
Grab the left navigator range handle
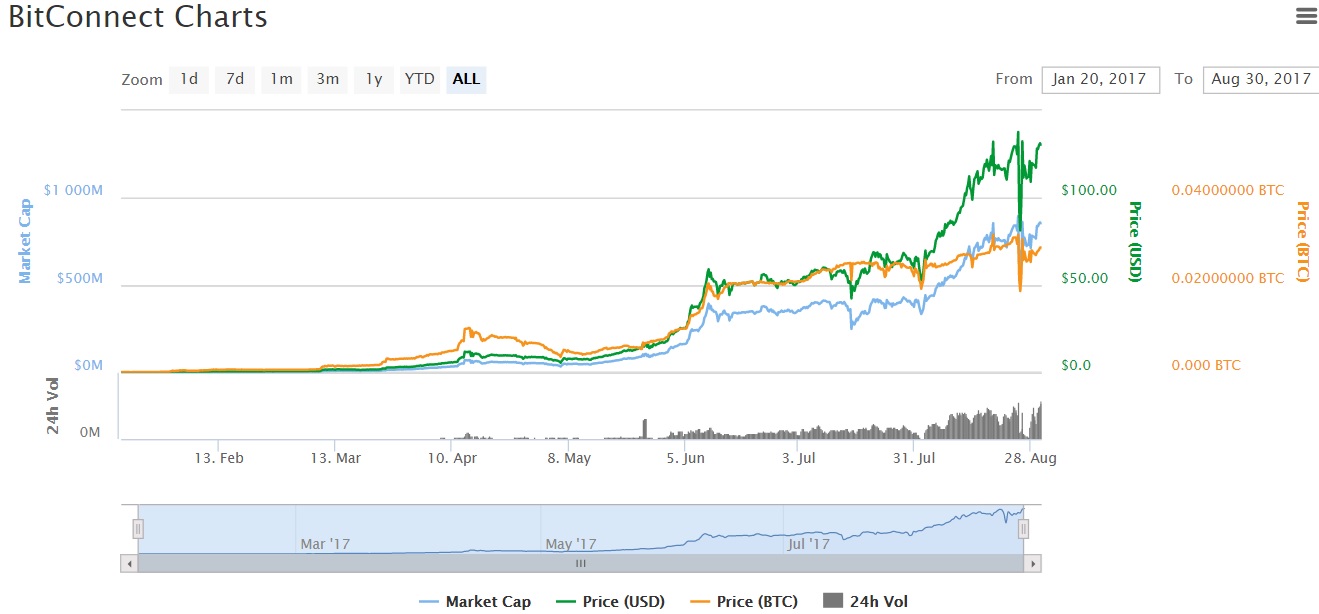tap(139, 529)
